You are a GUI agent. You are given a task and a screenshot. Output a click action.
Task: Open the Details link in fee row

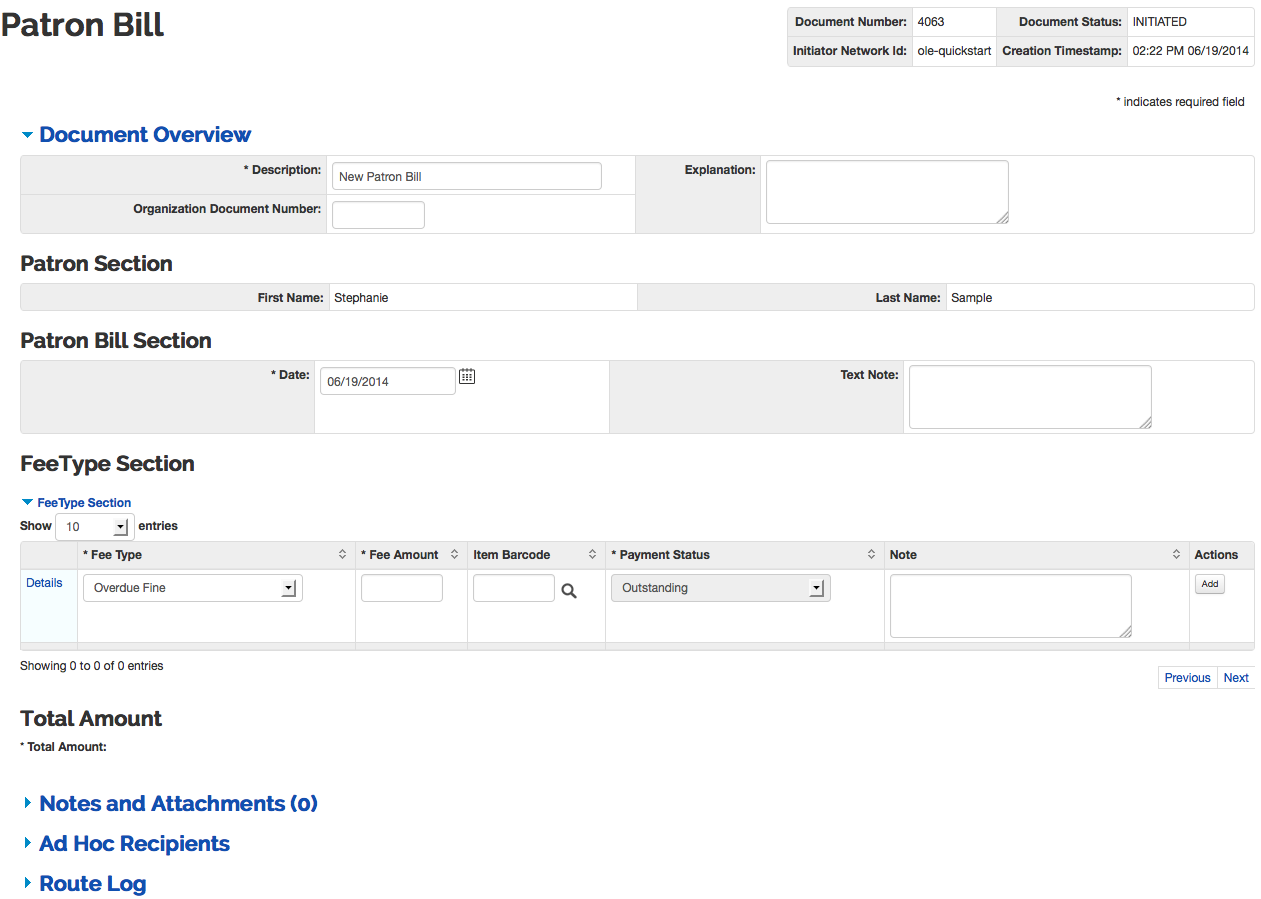tap(44, 583)
